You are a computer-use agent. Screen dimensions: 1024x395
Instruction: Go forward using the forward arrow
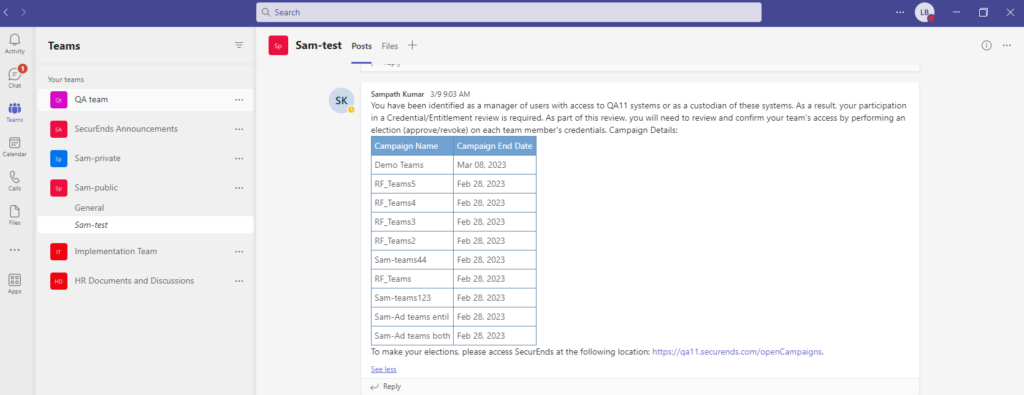[x=24, y=12]
